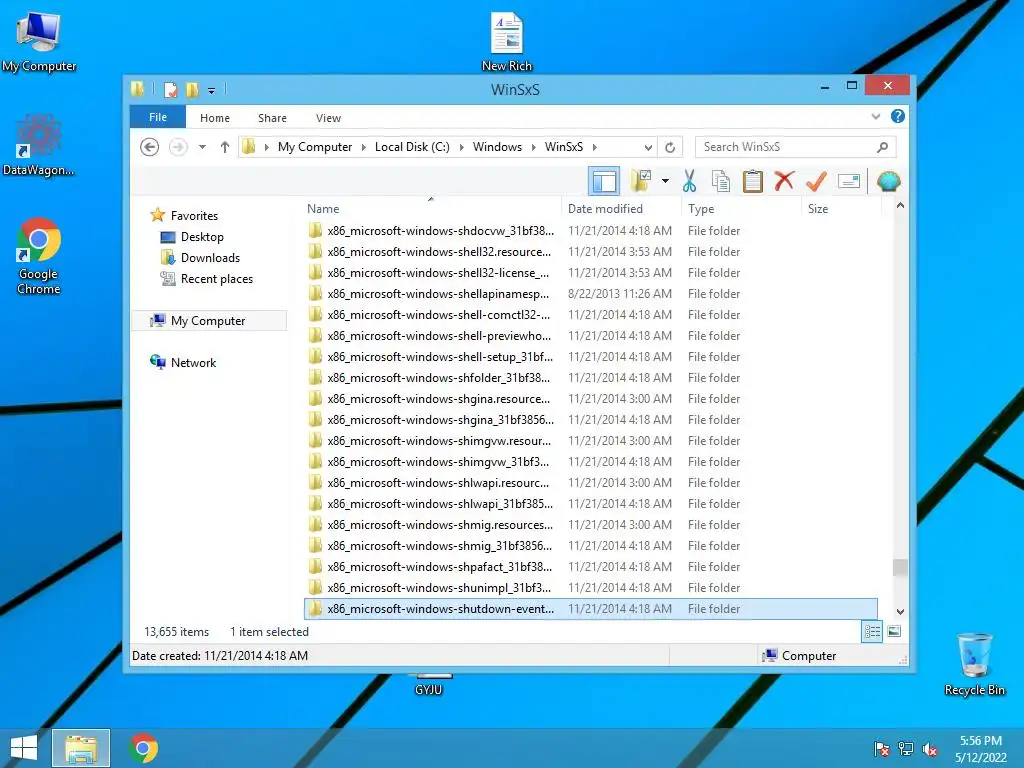Click My Computer in address breadcrumb

[x=315, y=147]
